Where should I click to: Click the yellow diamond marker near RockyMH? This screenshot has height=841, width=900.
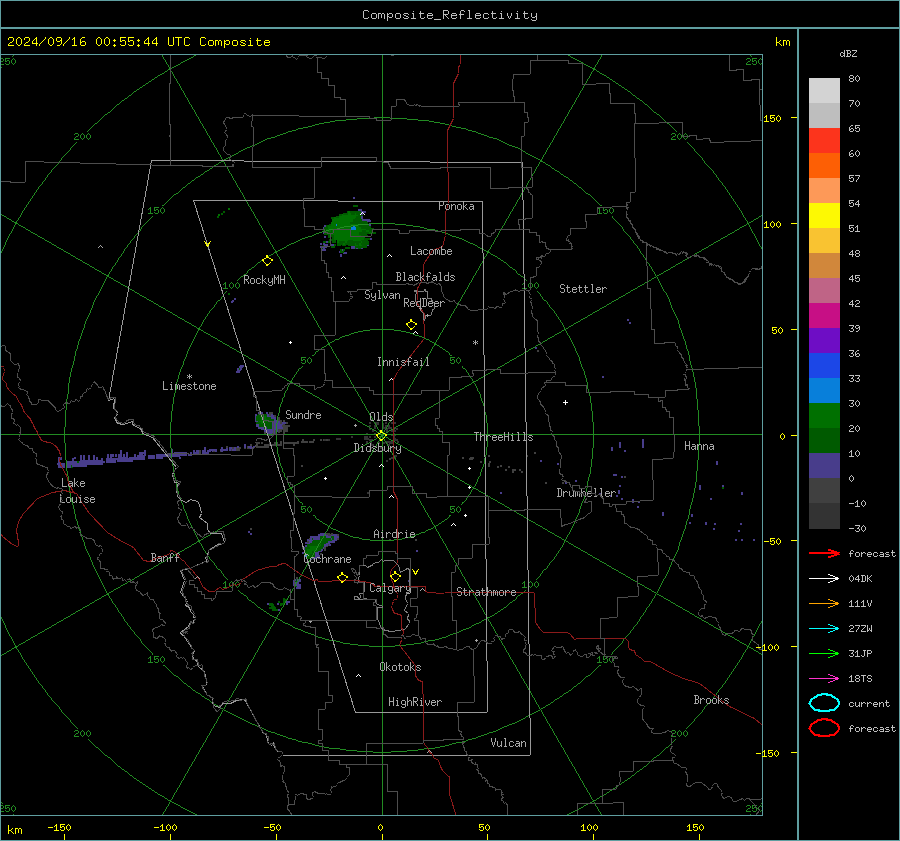pyautogui.click(x=267, y=261)
